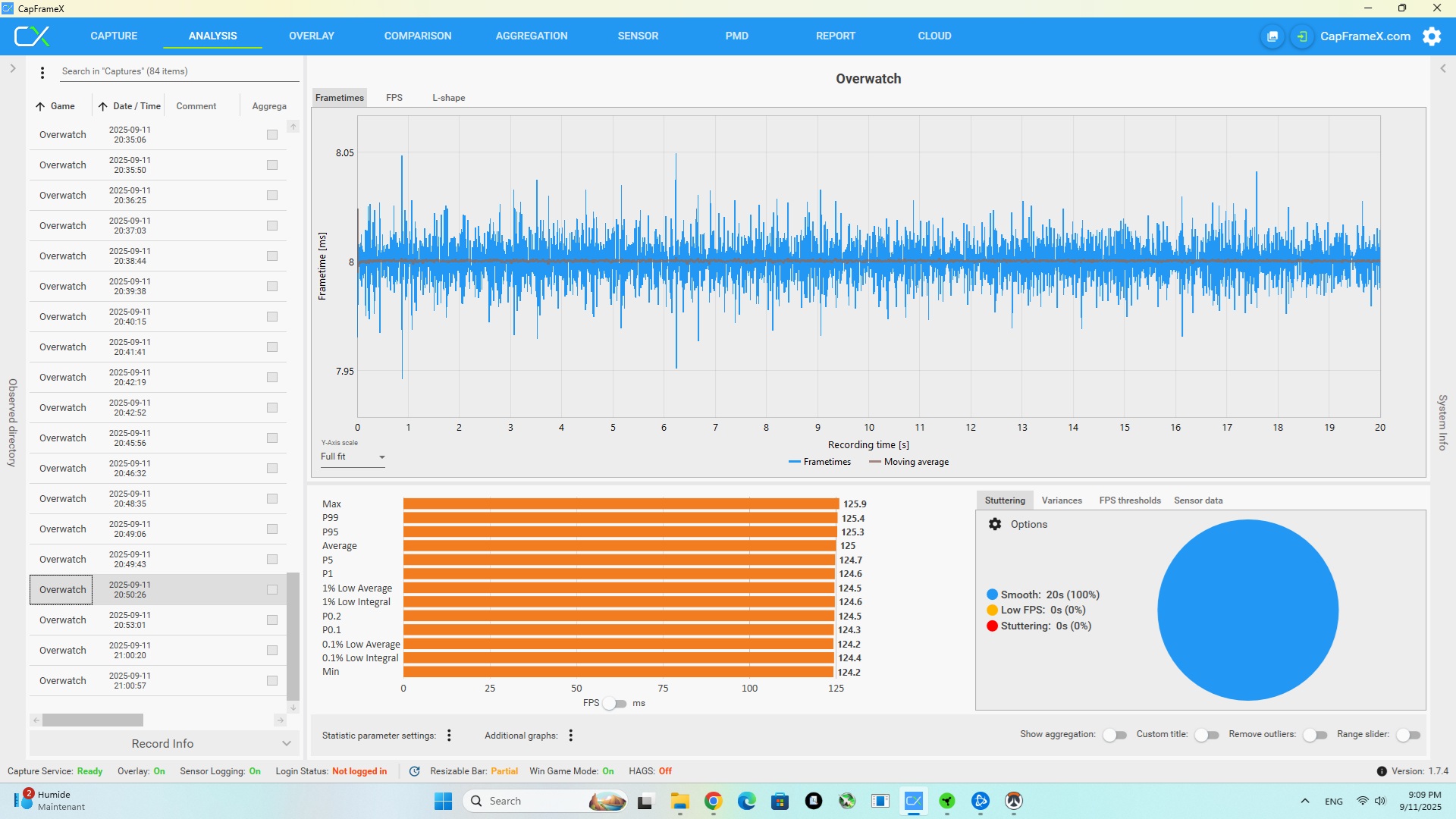
Task: Switch to the COMPARISON tab
Action: click(417, 36)
